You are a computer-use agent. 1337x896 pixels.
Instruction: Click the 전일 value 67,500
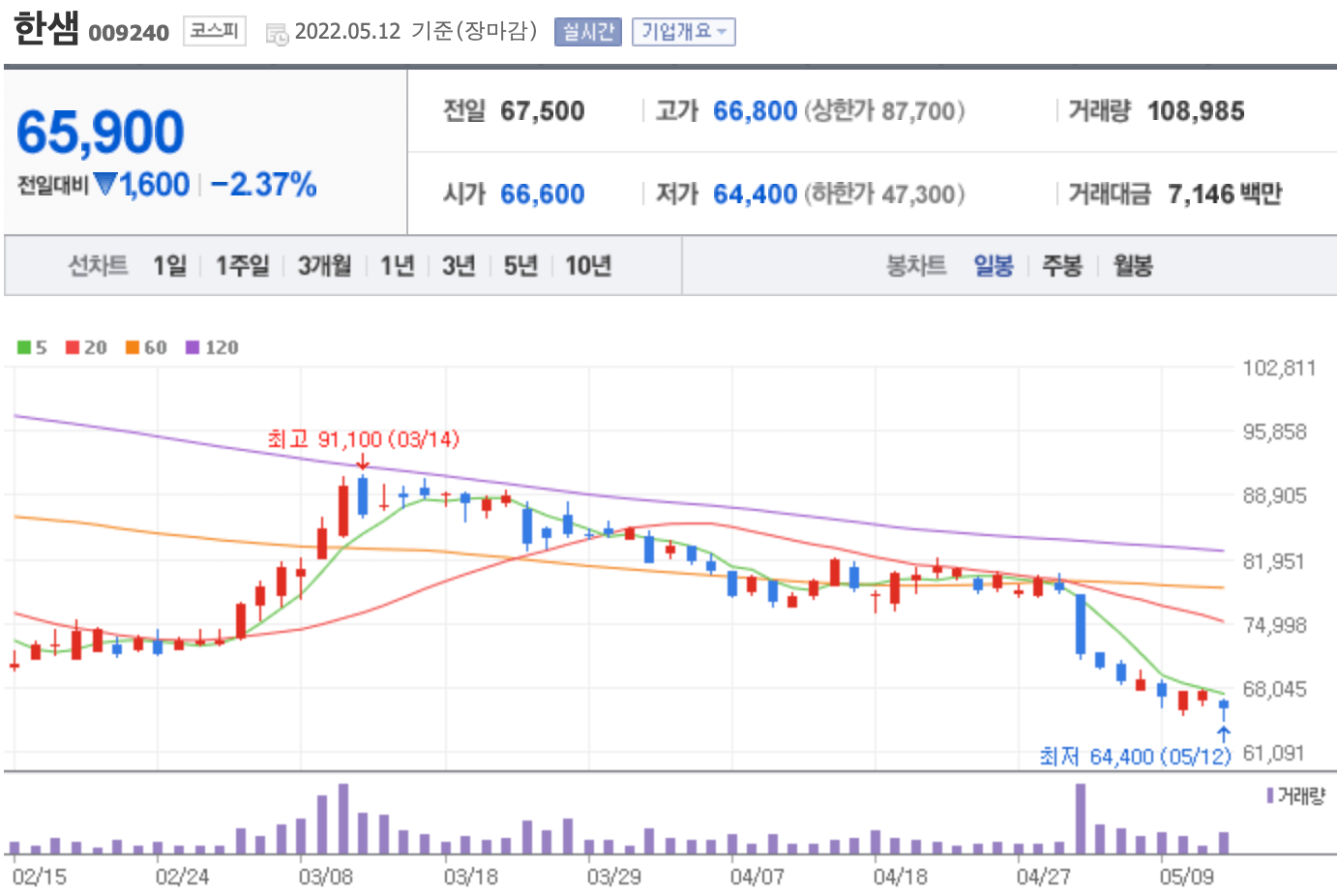coord(542,111)
